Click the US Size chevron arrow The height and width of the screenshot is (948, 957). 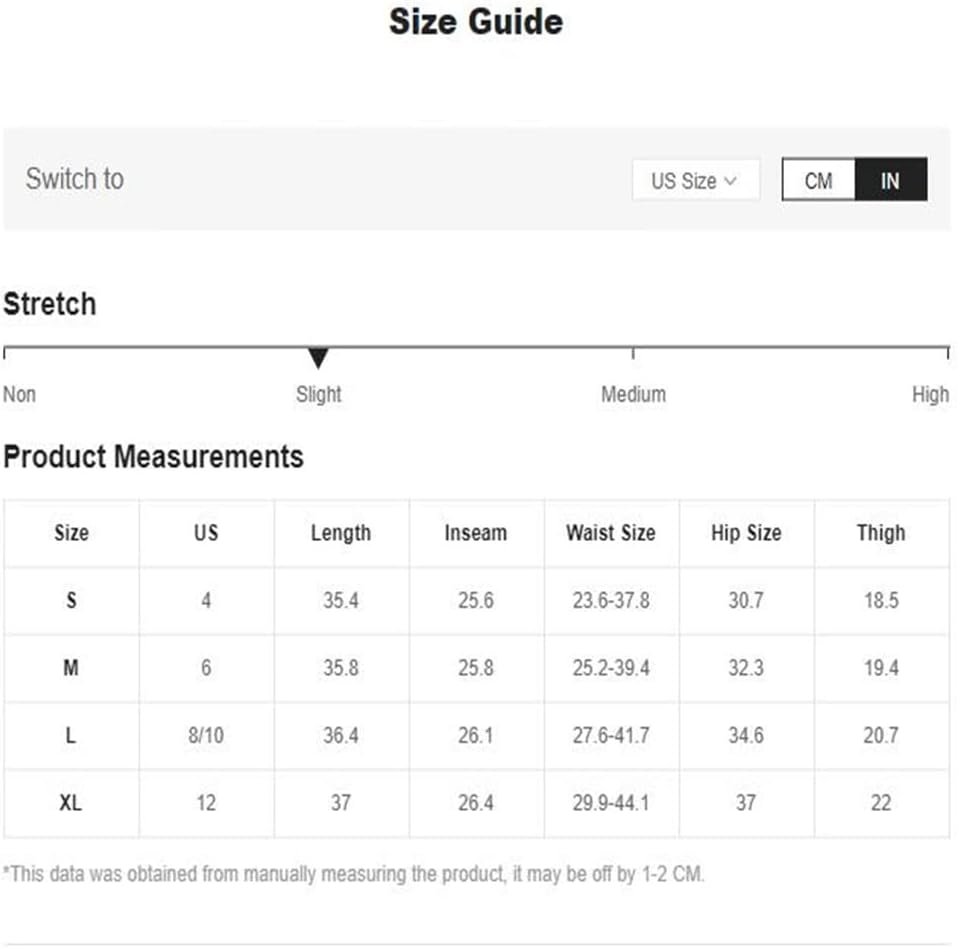(x=730, y=181)
